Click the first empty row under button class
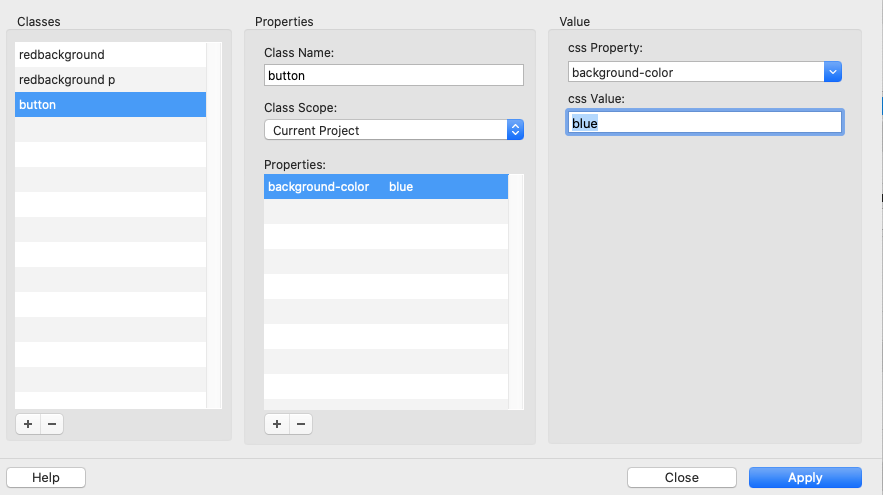 pos(110,129)
